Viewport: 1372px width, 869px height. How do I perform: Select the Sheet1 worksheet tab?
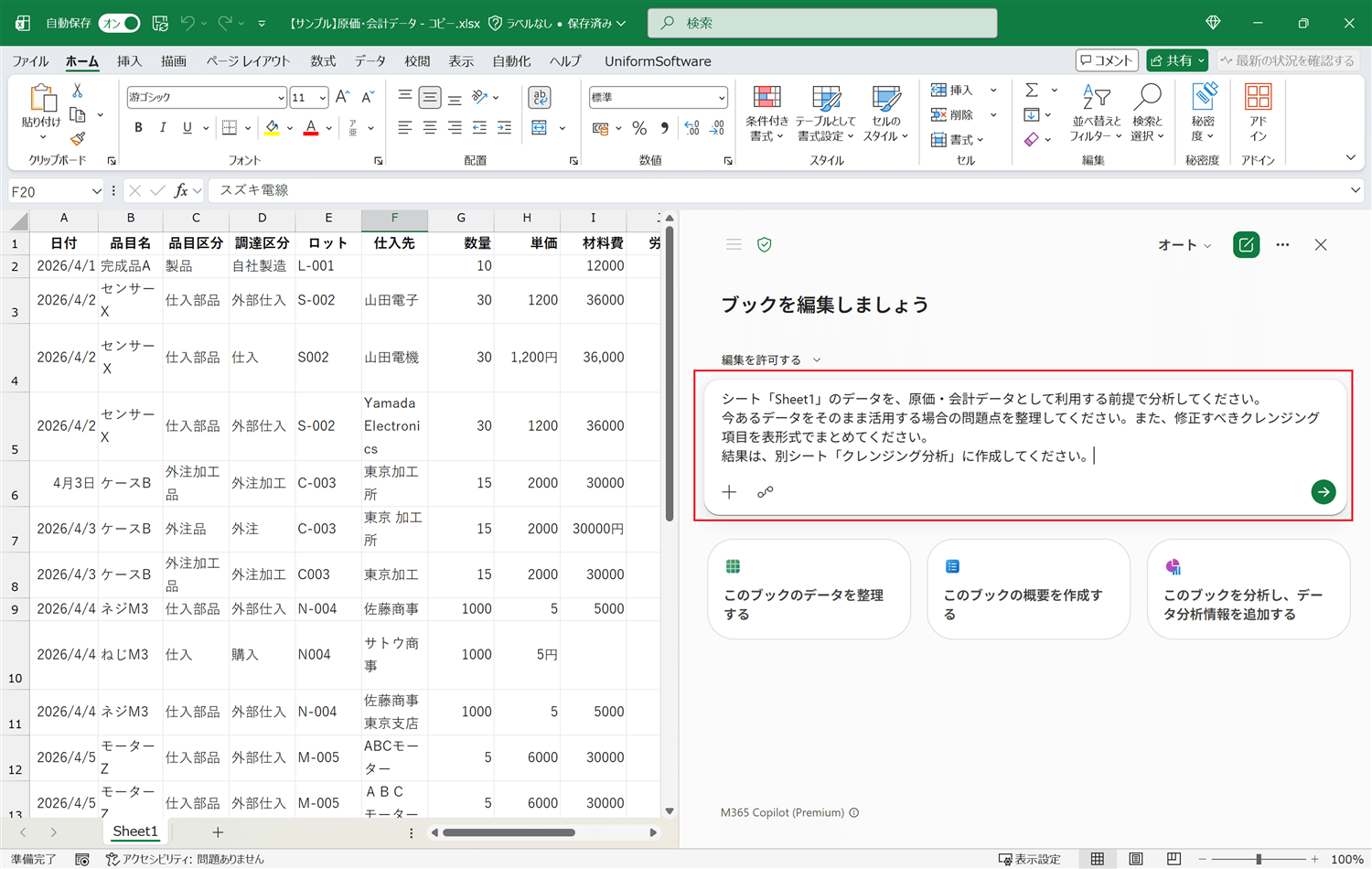tap(135, 831)
